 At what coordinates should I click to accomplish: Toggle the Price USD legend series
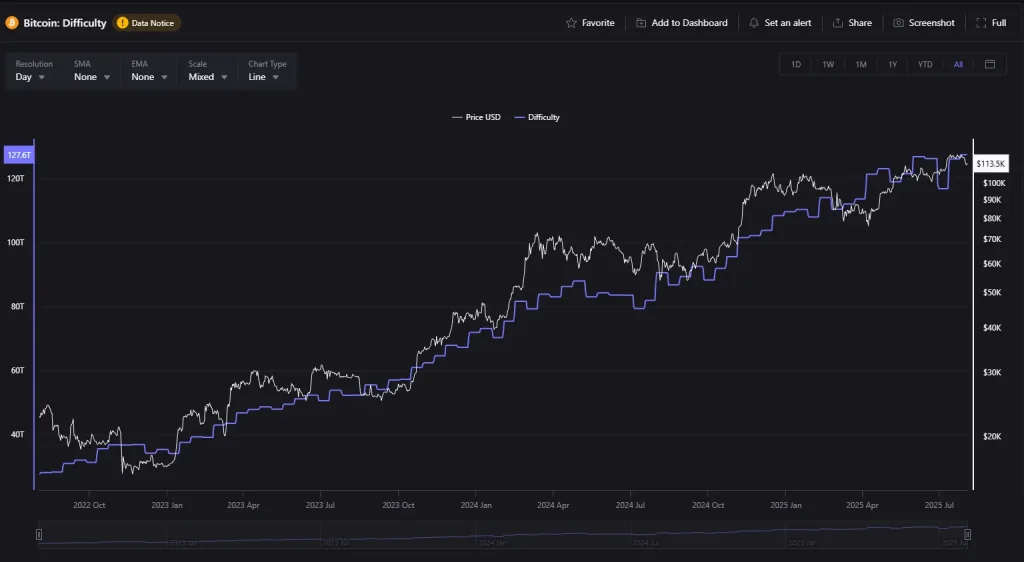pyautogui.click(x=476, y=117)
